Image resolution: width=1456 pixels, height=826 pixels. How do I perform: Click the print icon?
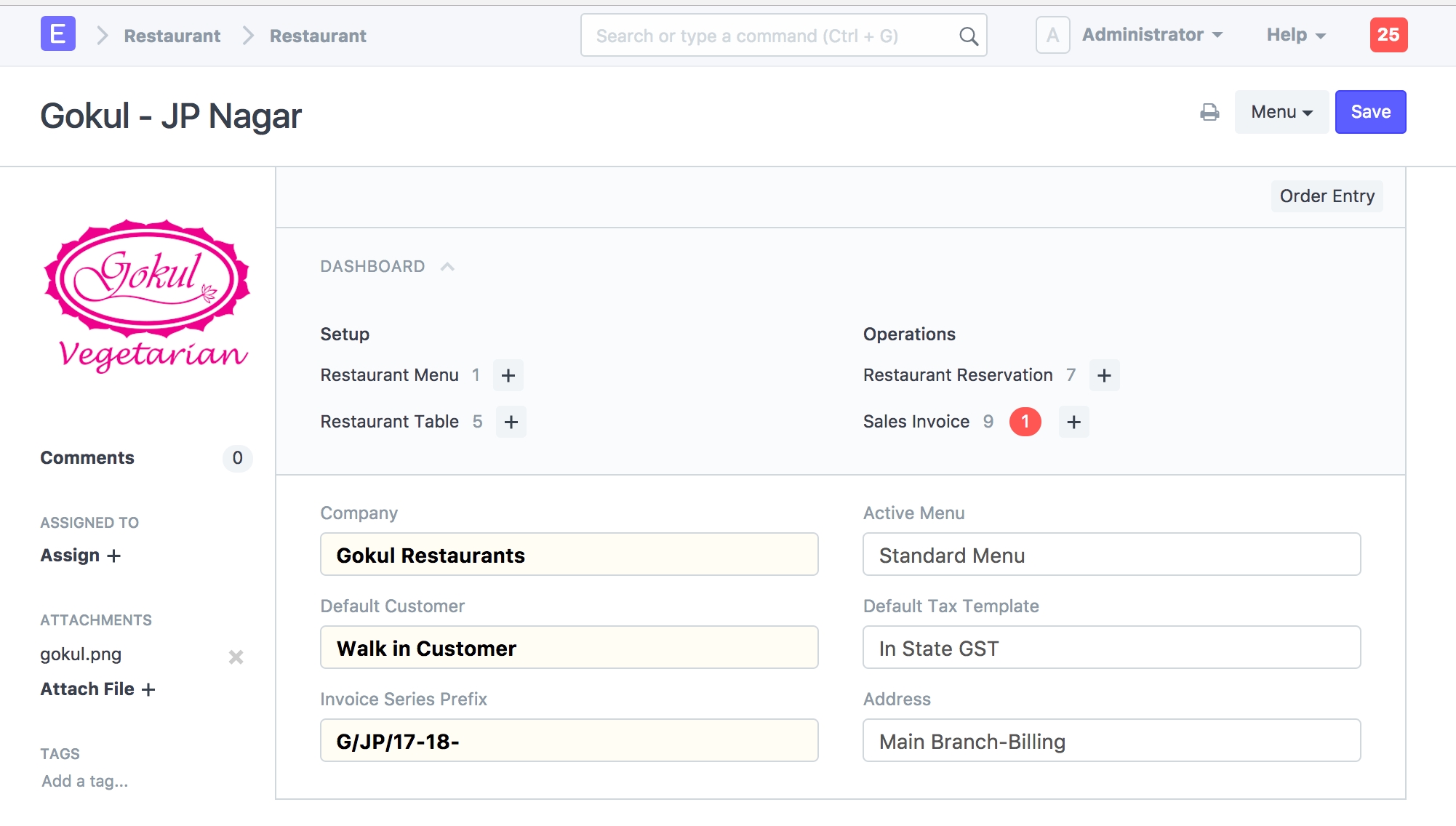coord(1209,112)
